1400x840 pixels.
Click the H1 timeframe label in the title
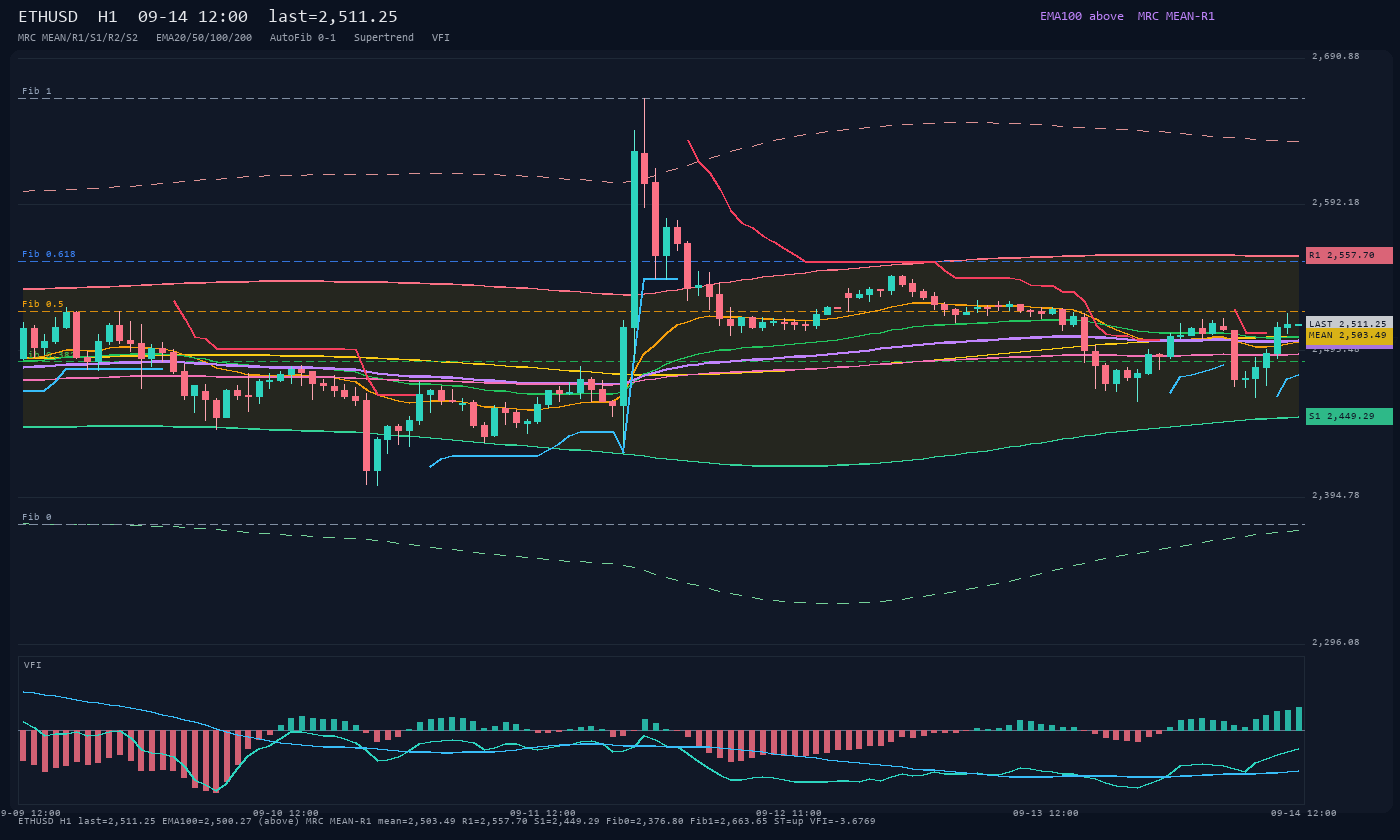point(108,17)
